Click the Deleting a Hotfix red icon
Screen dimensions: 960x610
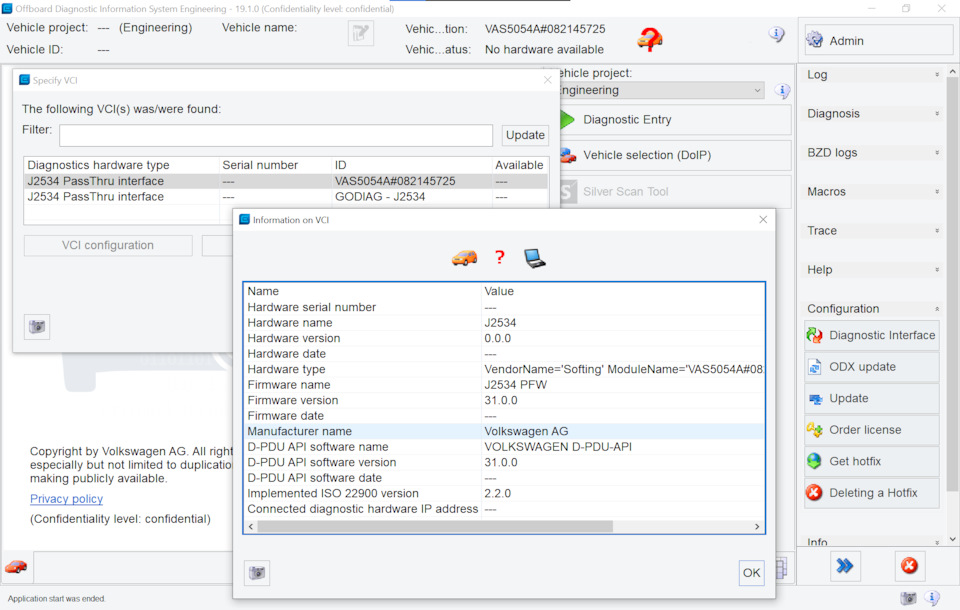(x=814, y=493)
